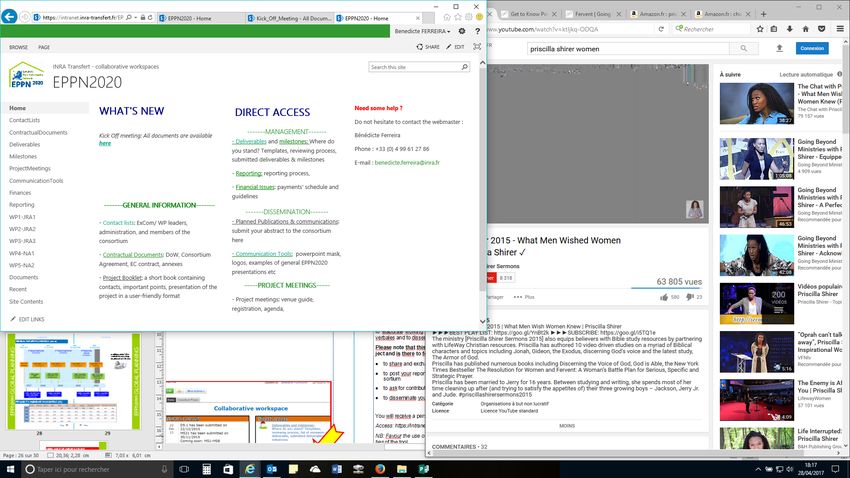Share the SharePoint site
This screenshot has height=478, width=850.
pyautogui.click(x=428, y=47)
